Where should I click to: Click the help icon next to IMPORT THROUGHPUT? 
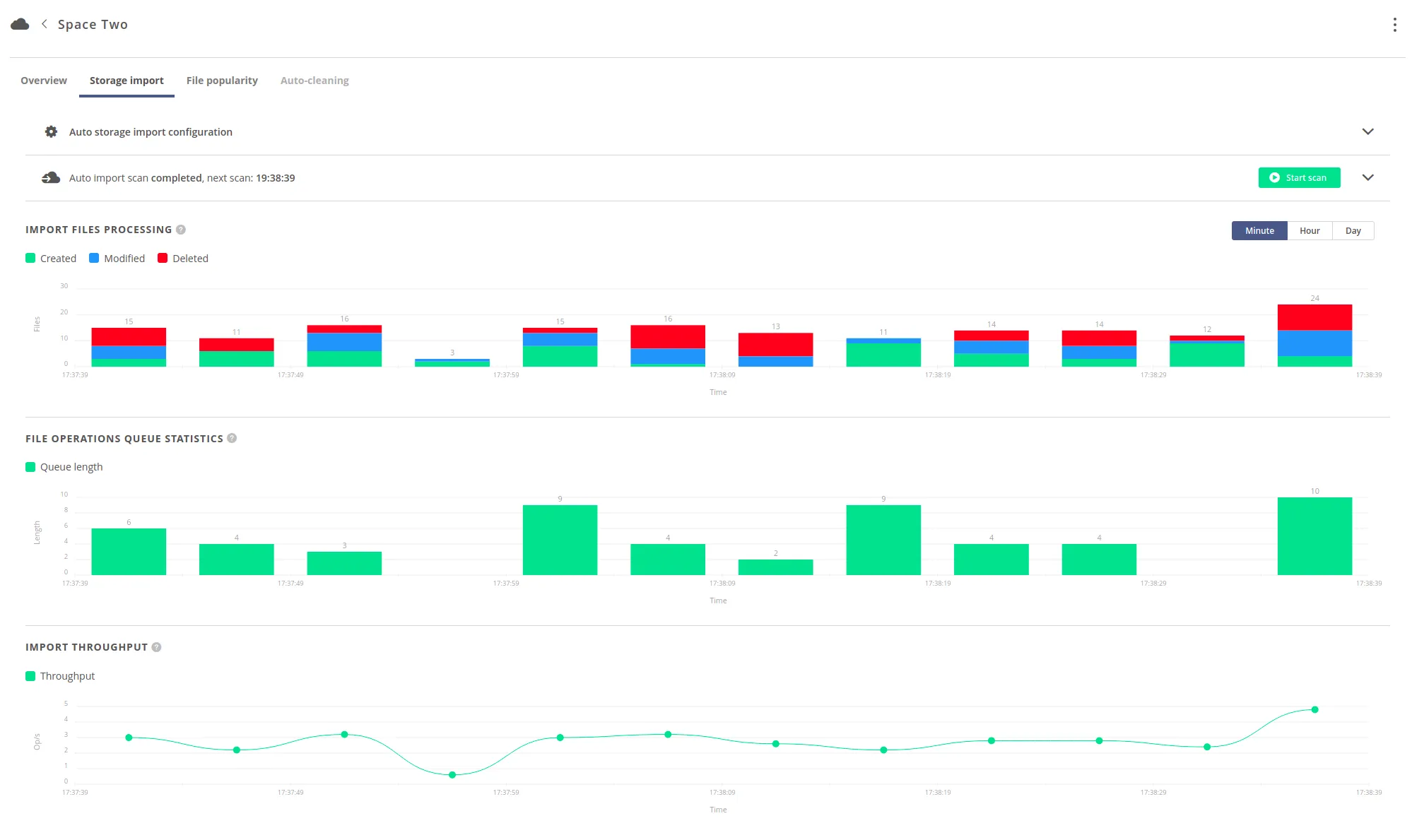(156, 646)
